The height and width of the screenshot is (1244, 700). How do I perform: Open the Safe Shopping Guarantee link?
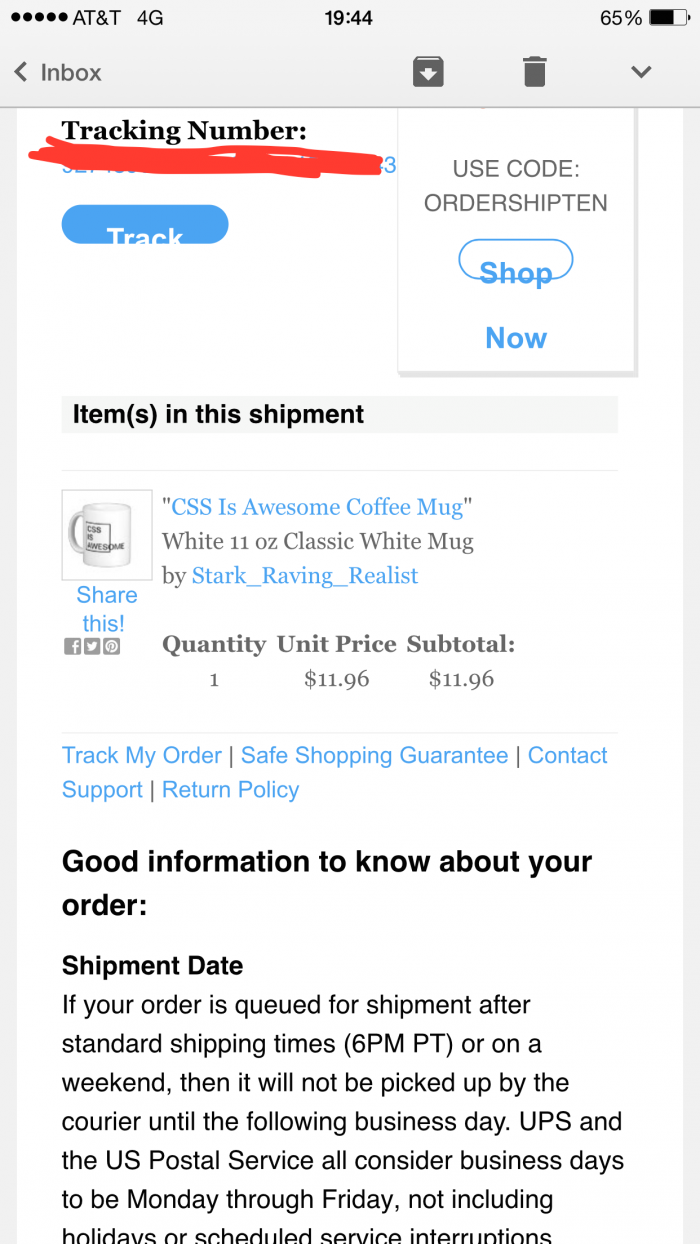tap(374, 755)
